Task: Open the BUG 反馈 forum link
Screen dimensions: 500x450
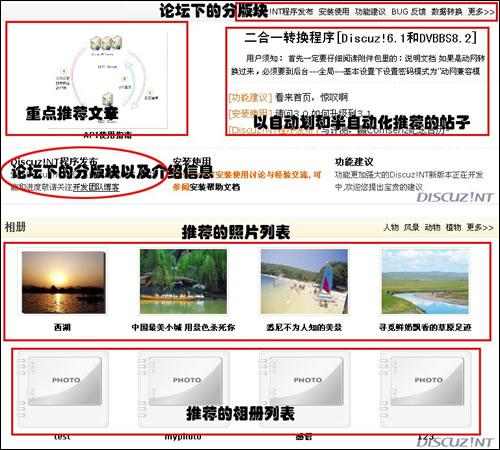Action: point(409,12)
